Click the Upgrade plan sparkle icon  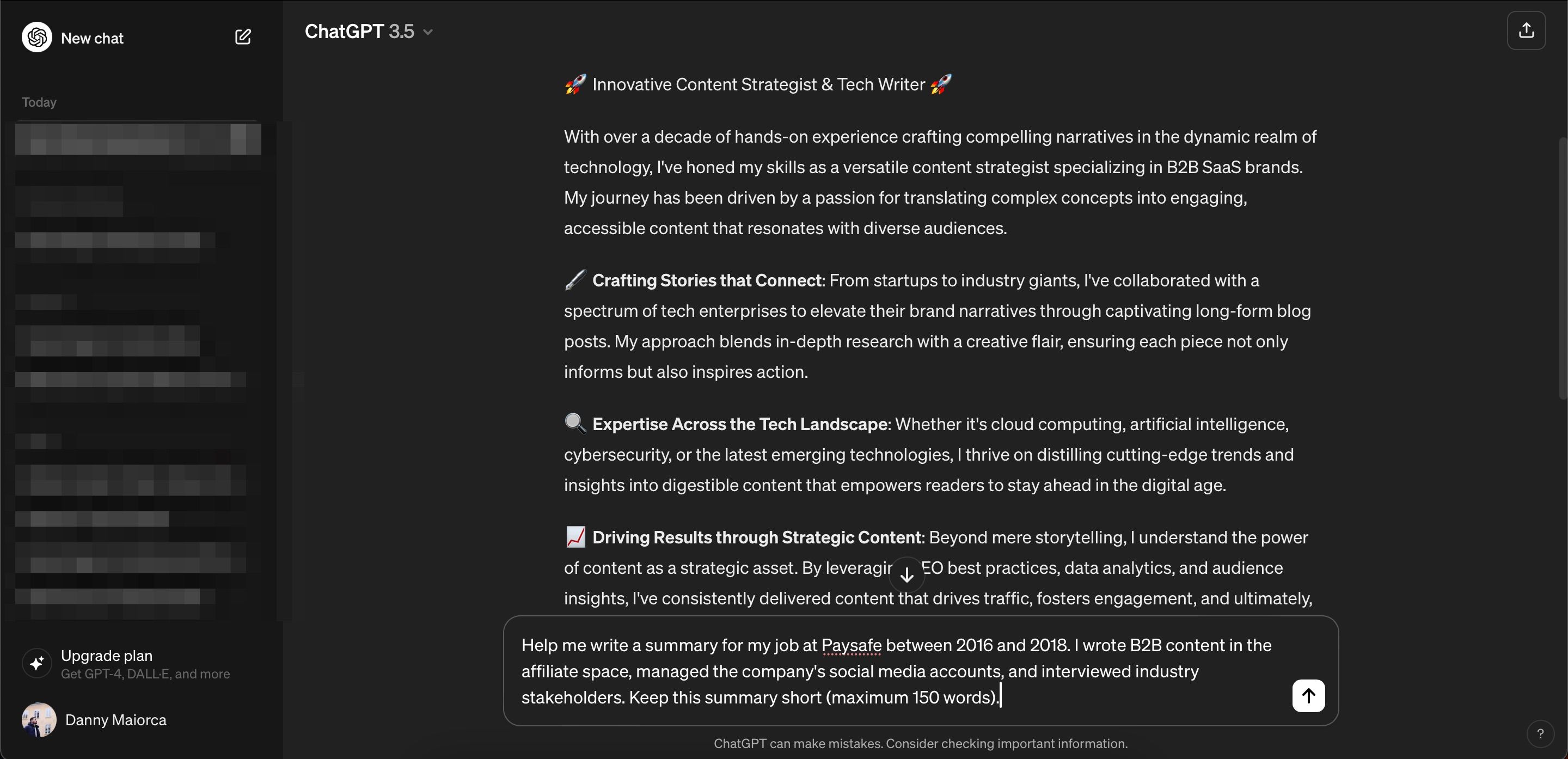pos(36,663)
